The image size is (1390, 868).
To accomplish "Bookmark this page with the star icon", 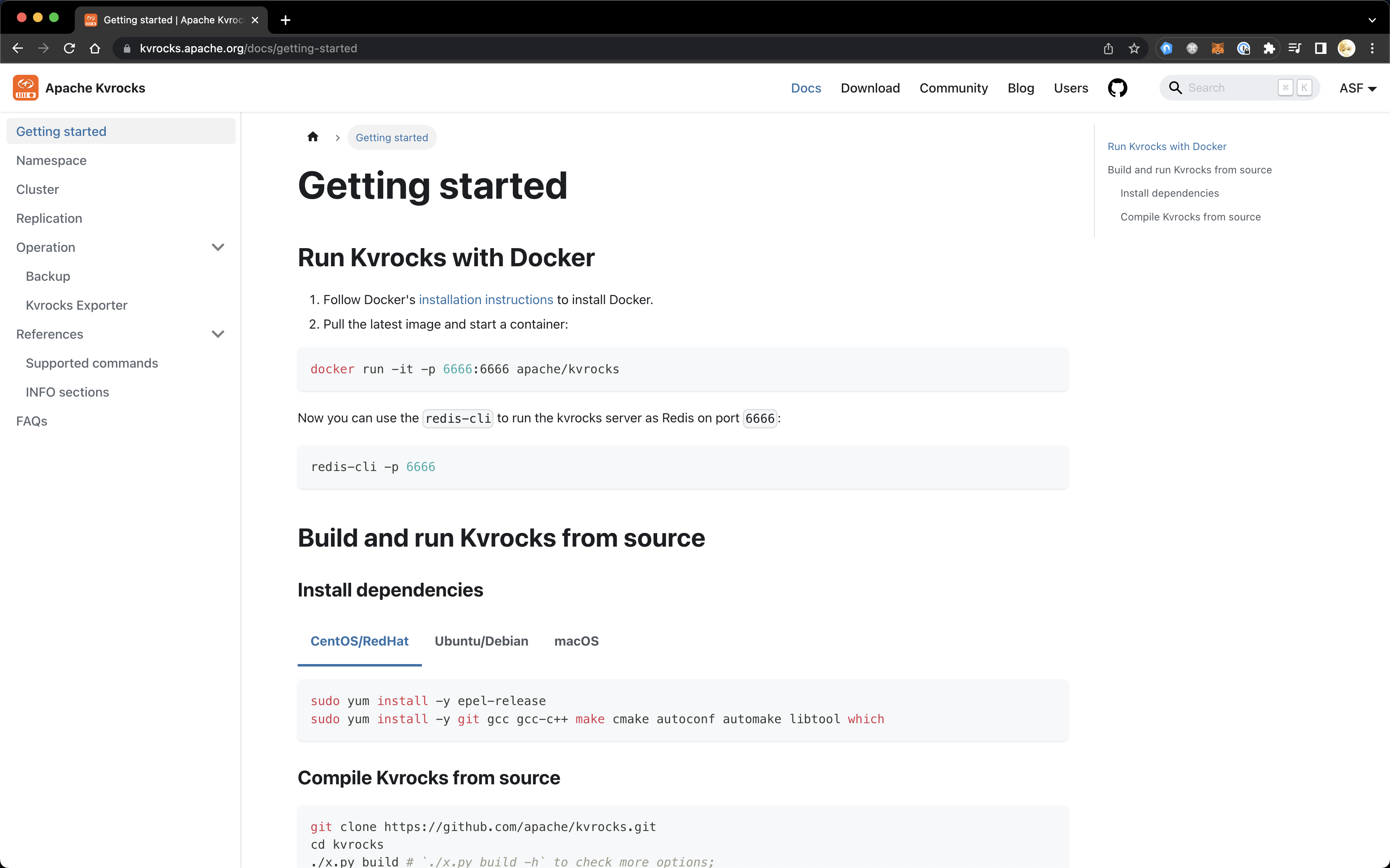I will pos(1134,48).
